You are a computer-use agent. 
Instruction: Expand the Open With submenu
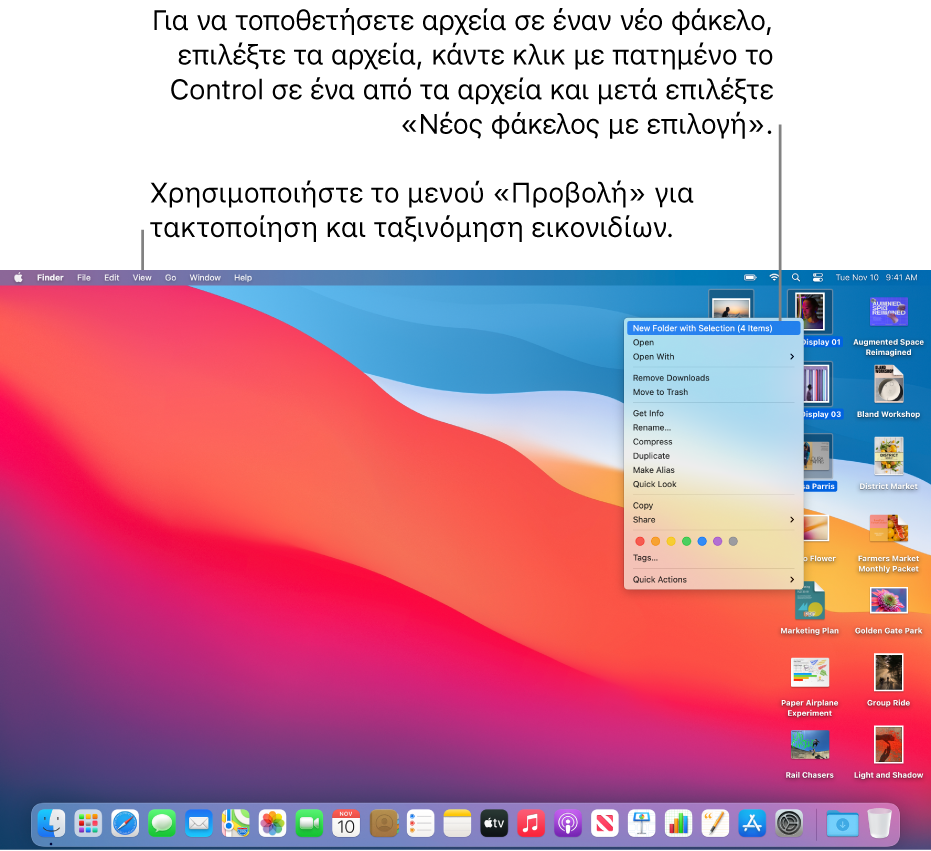tap(713, 357)
